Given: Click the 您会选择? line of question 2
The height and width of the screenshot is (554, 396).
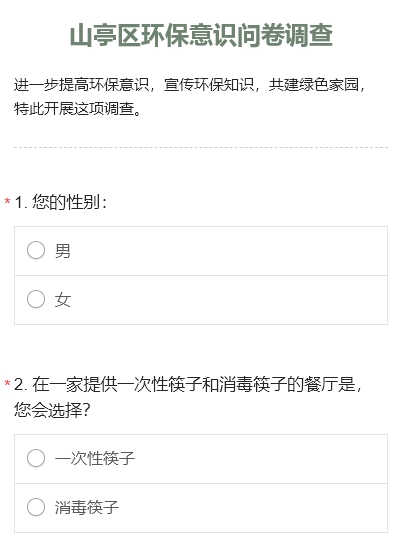Looking at the screenshot, I should click(x=52, y=410).
